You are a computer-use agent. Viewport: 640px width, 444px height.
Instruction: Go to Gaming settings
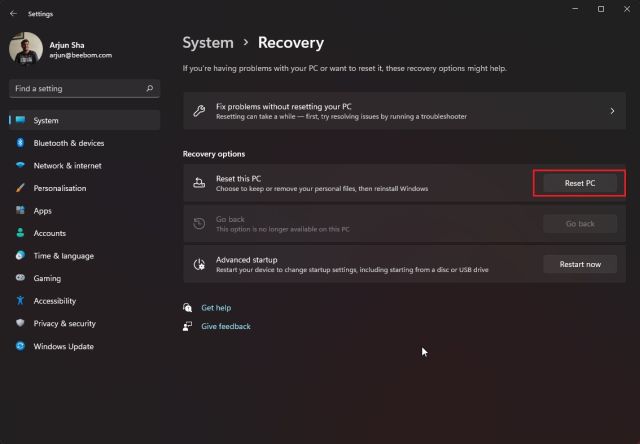[x=84, y=278]
